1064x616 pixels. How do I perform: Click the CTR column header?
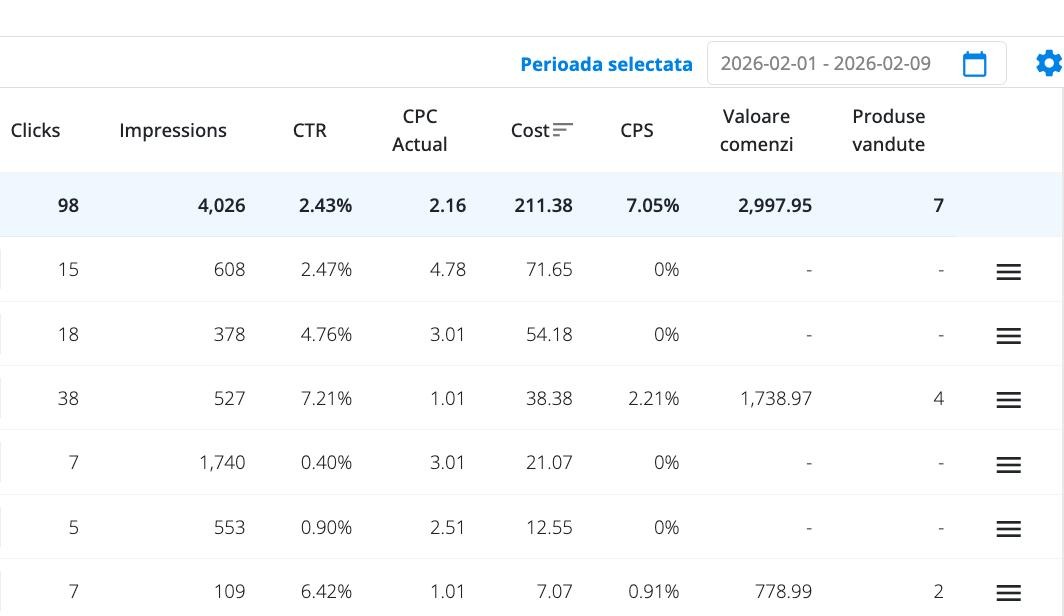tap(310, 130)
